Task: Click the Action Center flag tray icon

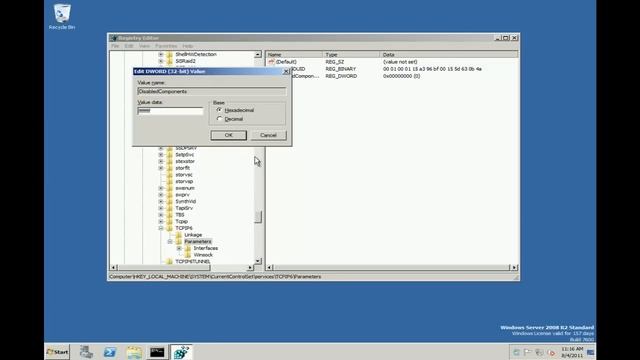Action: 528,352
